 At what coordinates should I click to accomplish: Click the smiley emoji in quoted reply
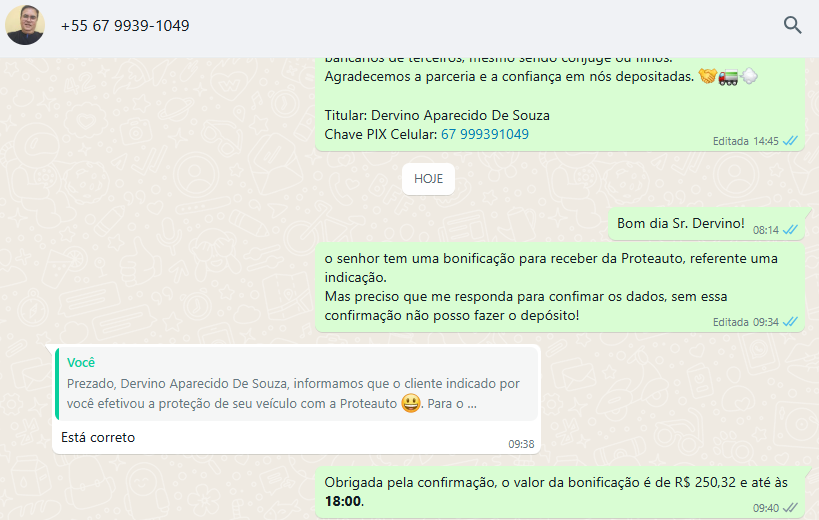411,404
